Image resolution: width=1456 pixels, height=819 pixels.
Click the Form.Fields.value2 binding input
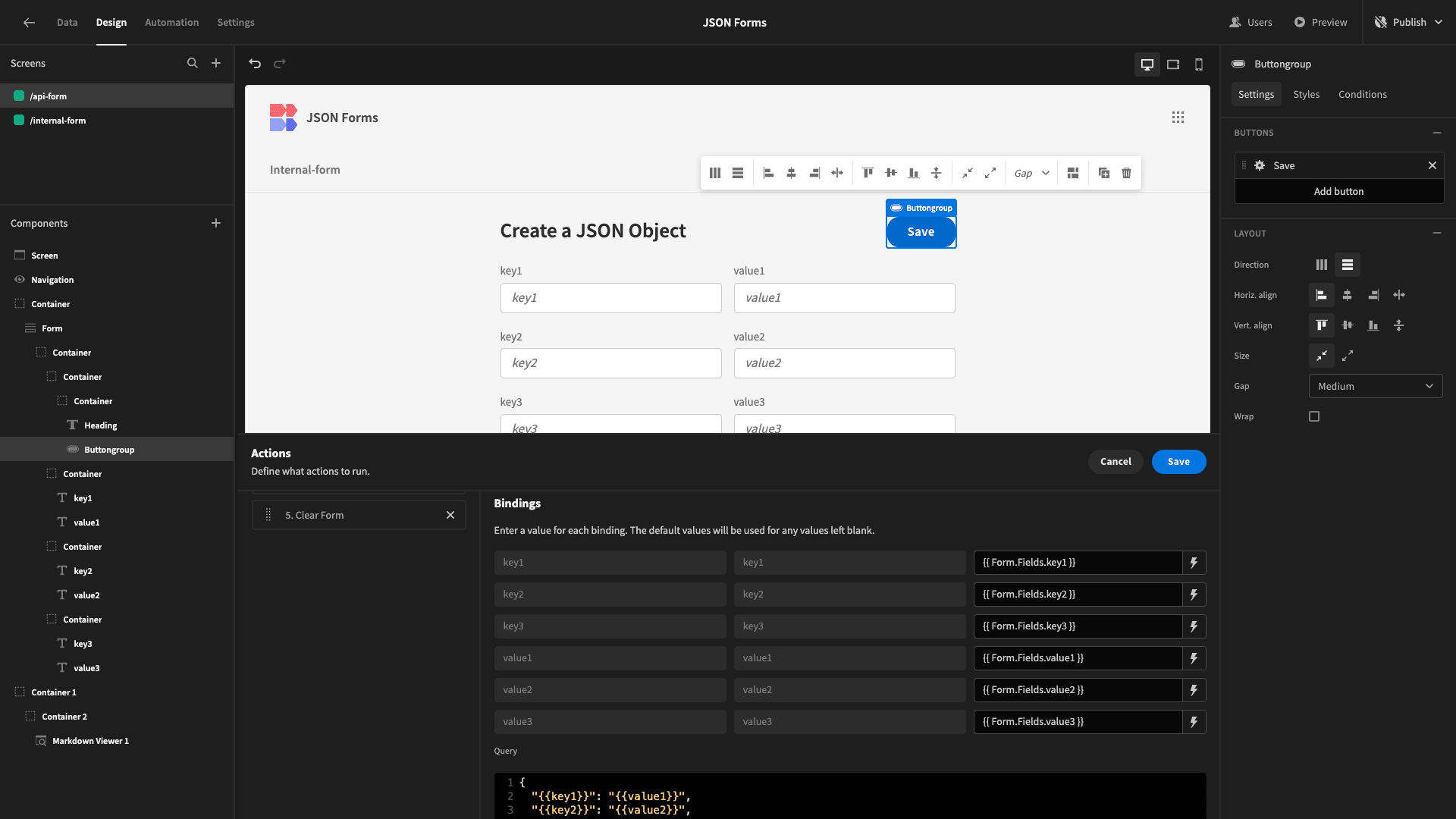pyautogui.click(x=1078, y=690)
